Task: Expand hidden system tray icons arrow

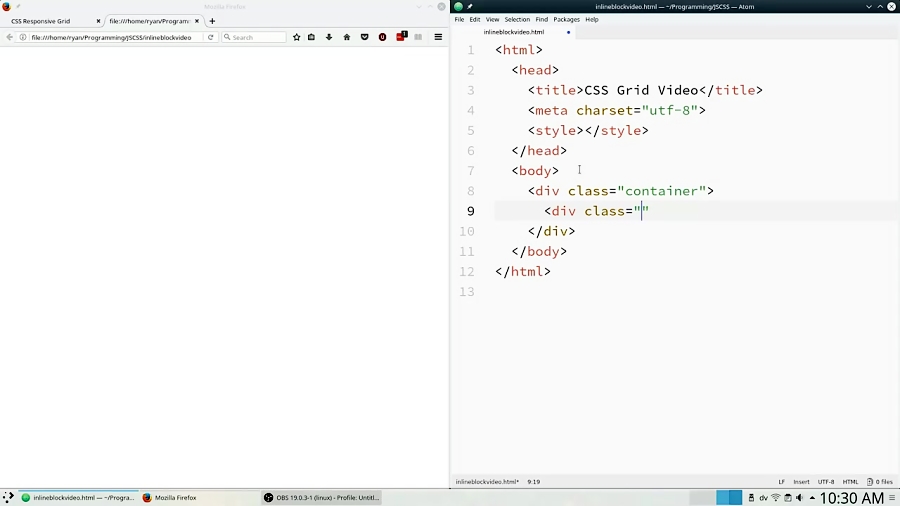Action: point(812,498)
